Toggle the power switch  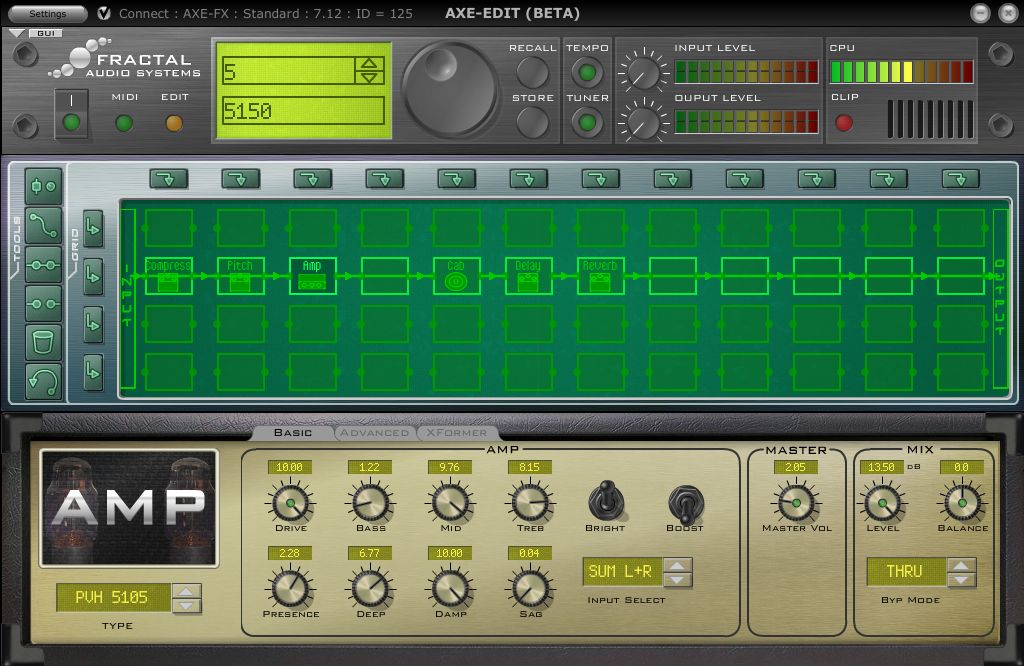(x=71, y=114)
